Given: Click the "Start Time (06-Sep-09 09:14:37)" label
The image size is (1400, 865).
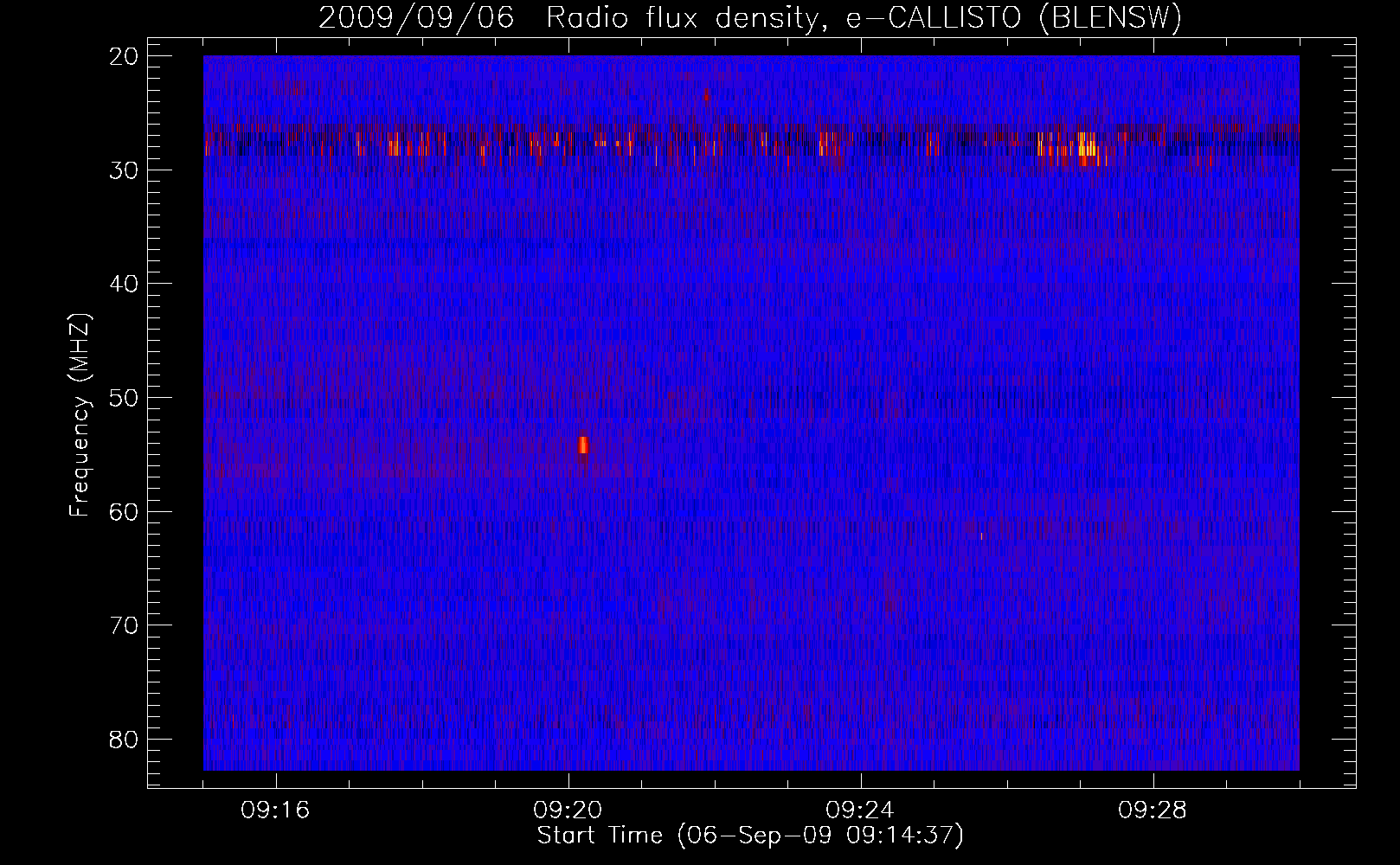Looking at the screenshot, I should pyautogui.click(x=750, y=836).
